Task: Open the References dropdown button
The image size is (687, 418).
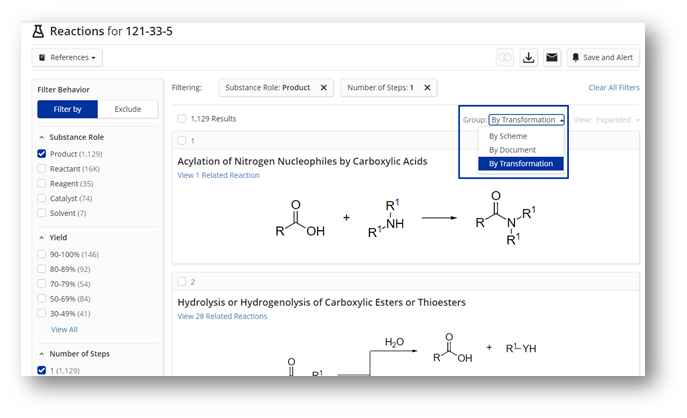Action: pos(67,57)
